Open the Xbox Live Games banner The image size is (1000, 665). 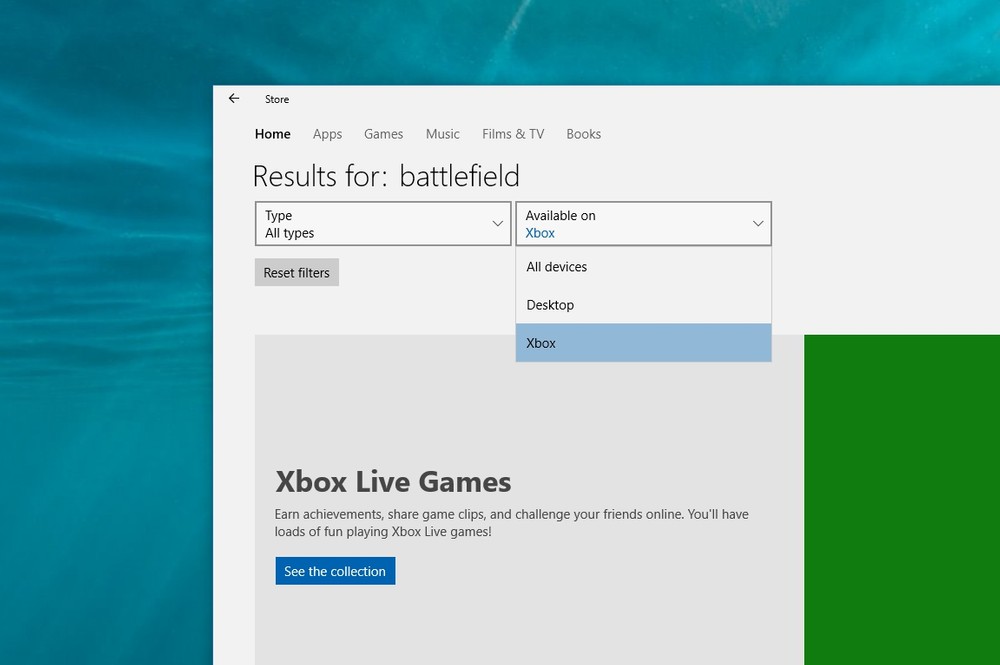[x=530, y=450]
